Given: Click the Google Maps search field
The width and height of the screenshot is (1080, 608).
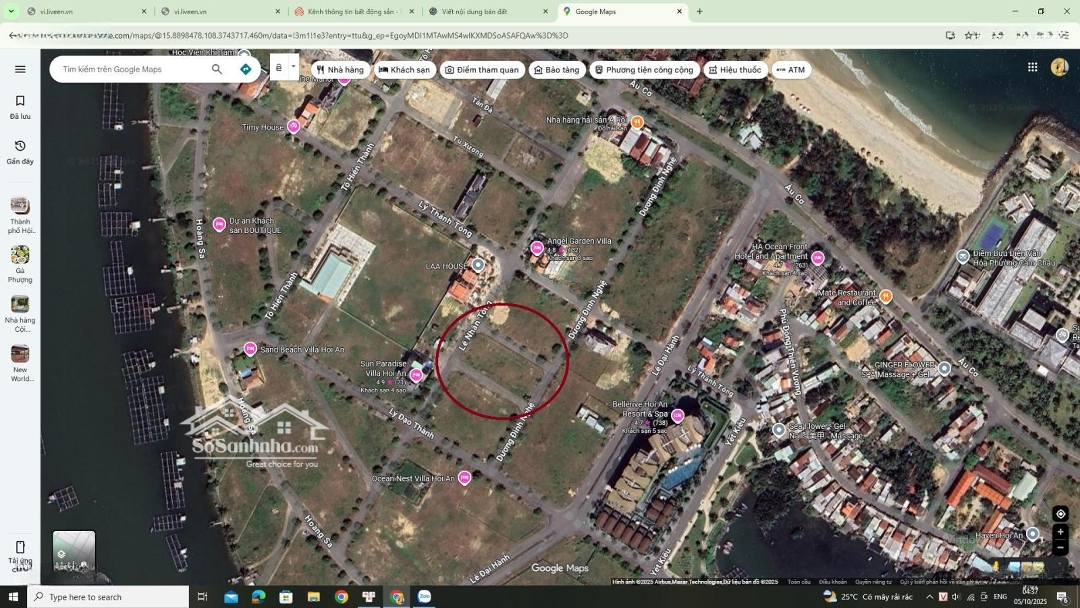Looking at the screenshot, I should click(130, 69).
